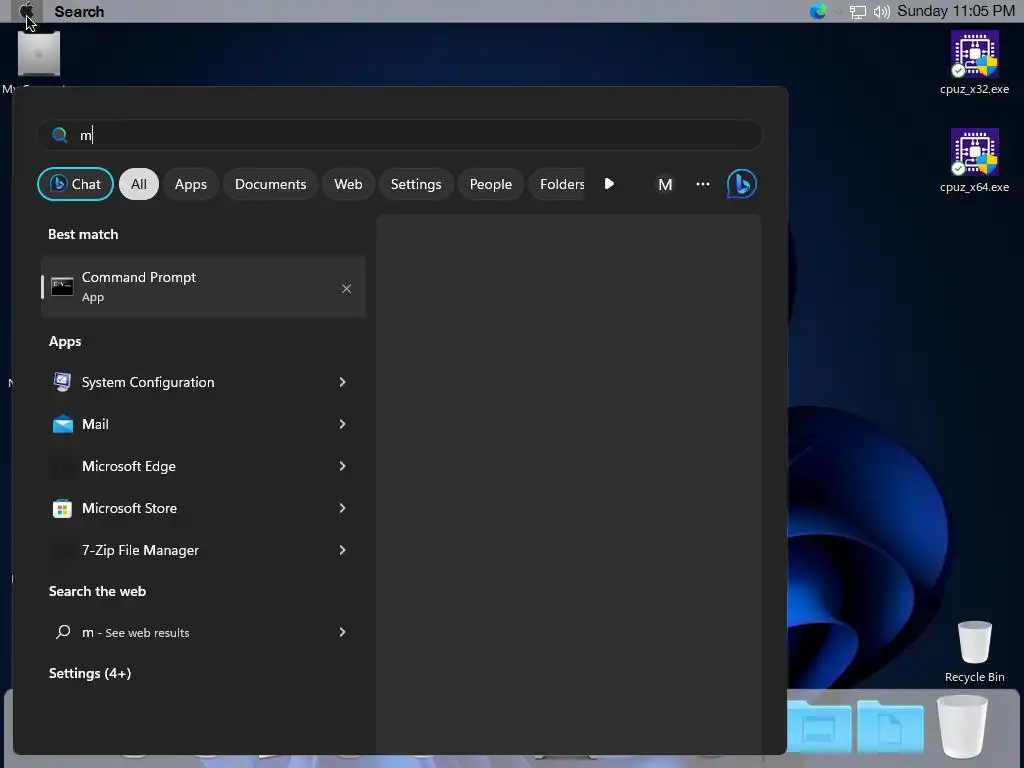Expand the 7-Zip File Manager chevron
Image resolution: width=1024 pixels, height=768 pixels.
click(x=342, y=550)
